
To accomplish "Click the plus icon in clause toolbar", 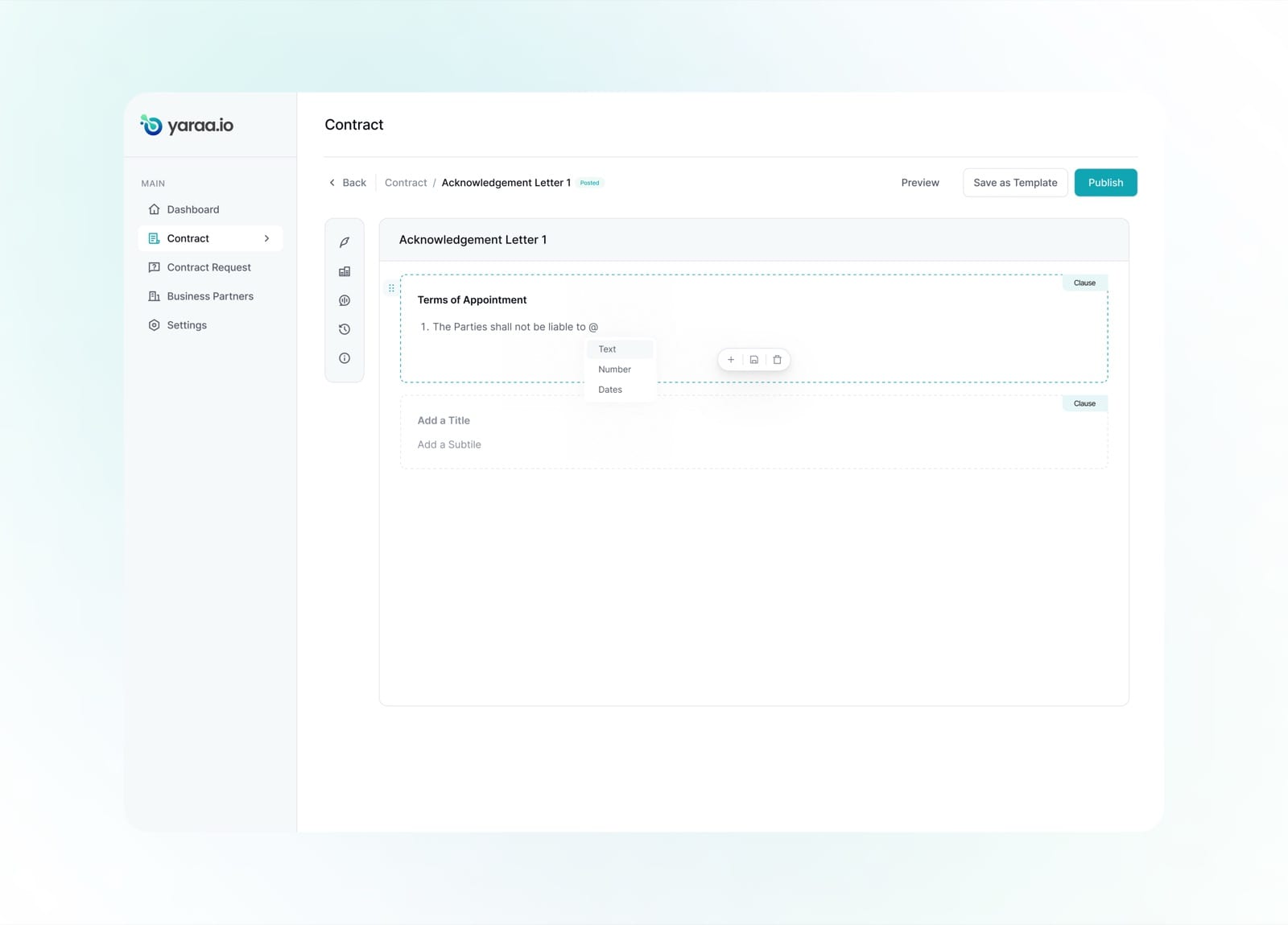I will click(731, 360).
